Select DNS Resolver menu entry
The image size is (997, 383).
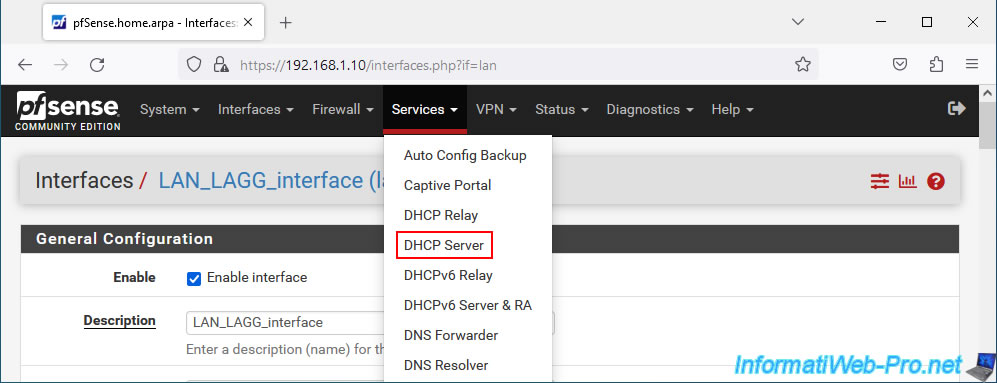point(446,365)
